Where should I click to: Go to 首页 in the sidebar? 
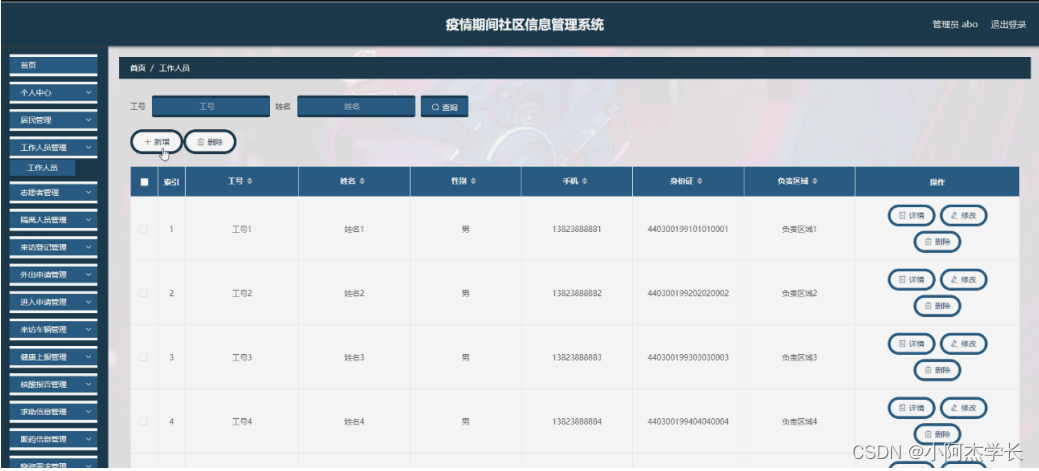(54, 65)
